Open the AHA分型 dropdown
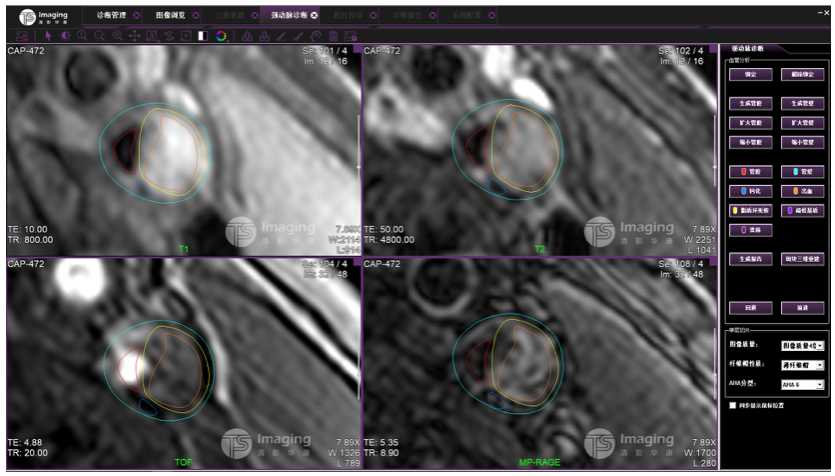 [802, 383]
